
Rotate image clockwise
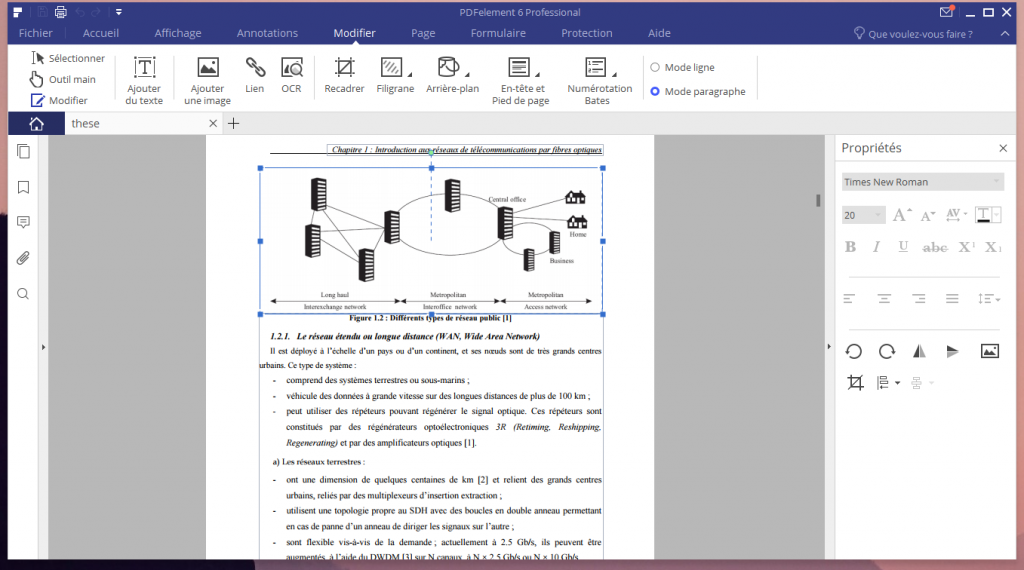click(x=887, y=351)
